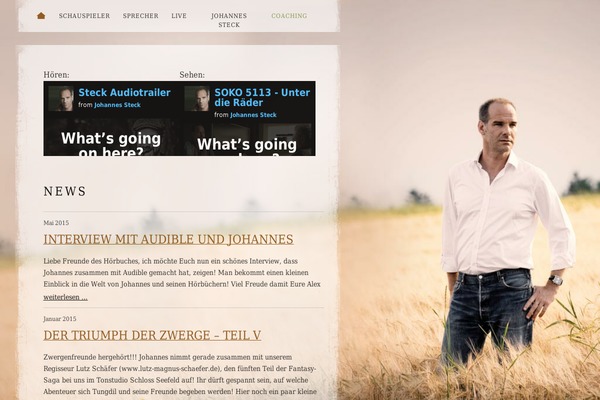Open Der Triumph der Zwerge – Teil V article
This screenshot has height=400, width=600.
coord(152,335)
